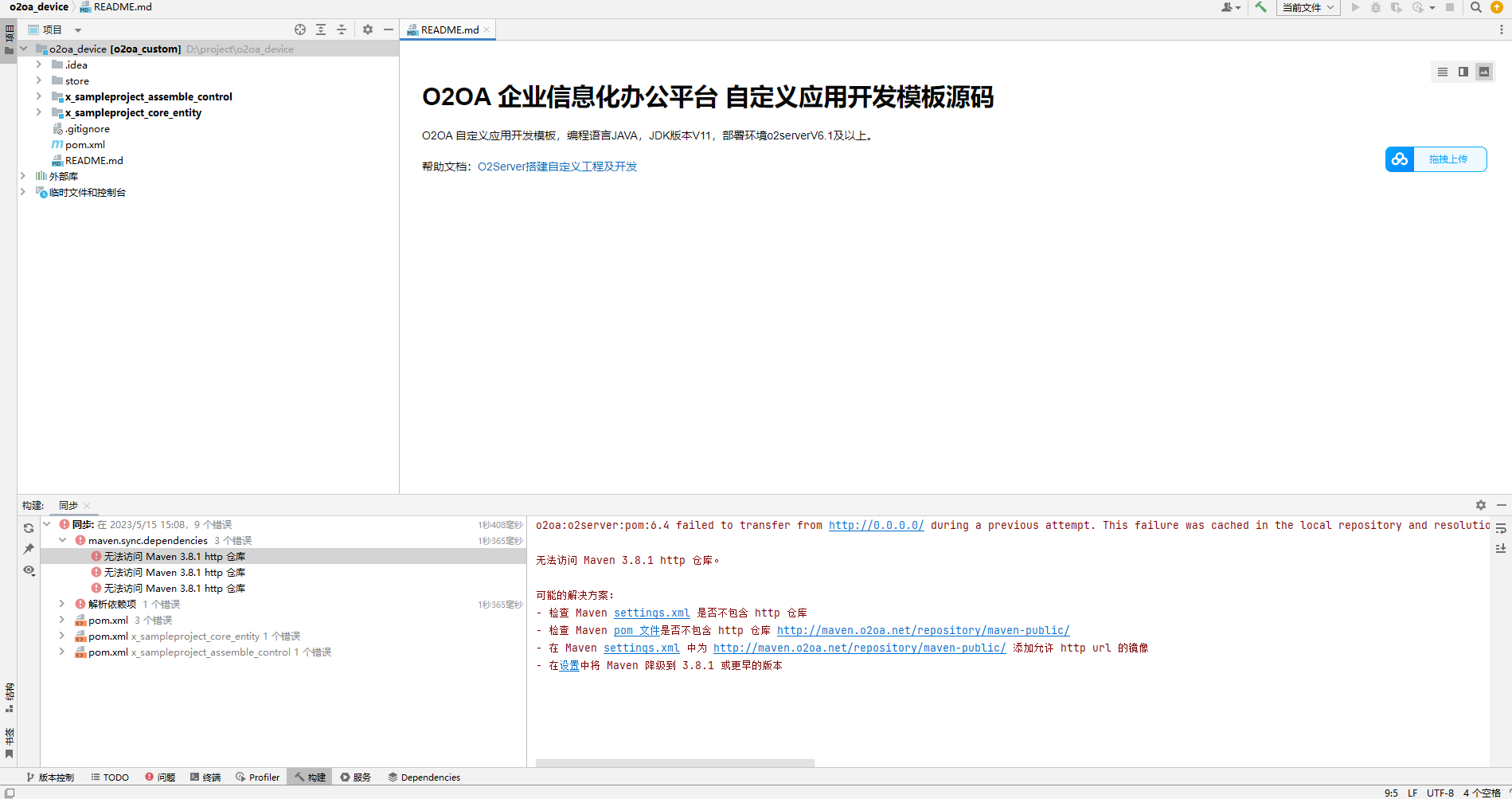Run with coverage icon in toolbar
The image size is (1512, 799).
pos(1397,7)
